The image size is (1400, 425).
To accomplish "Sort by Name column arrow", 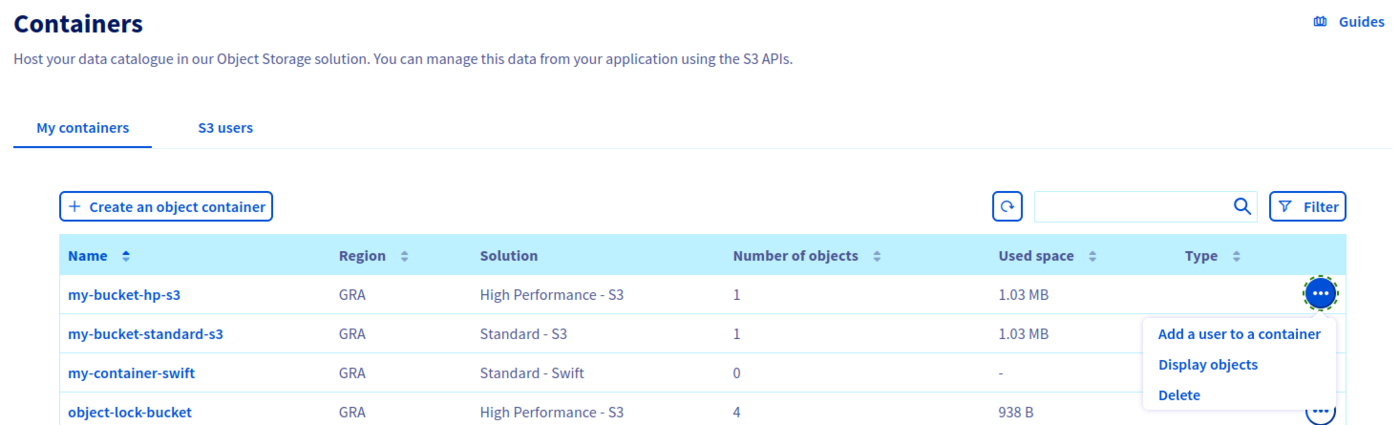I will (126, 256).
